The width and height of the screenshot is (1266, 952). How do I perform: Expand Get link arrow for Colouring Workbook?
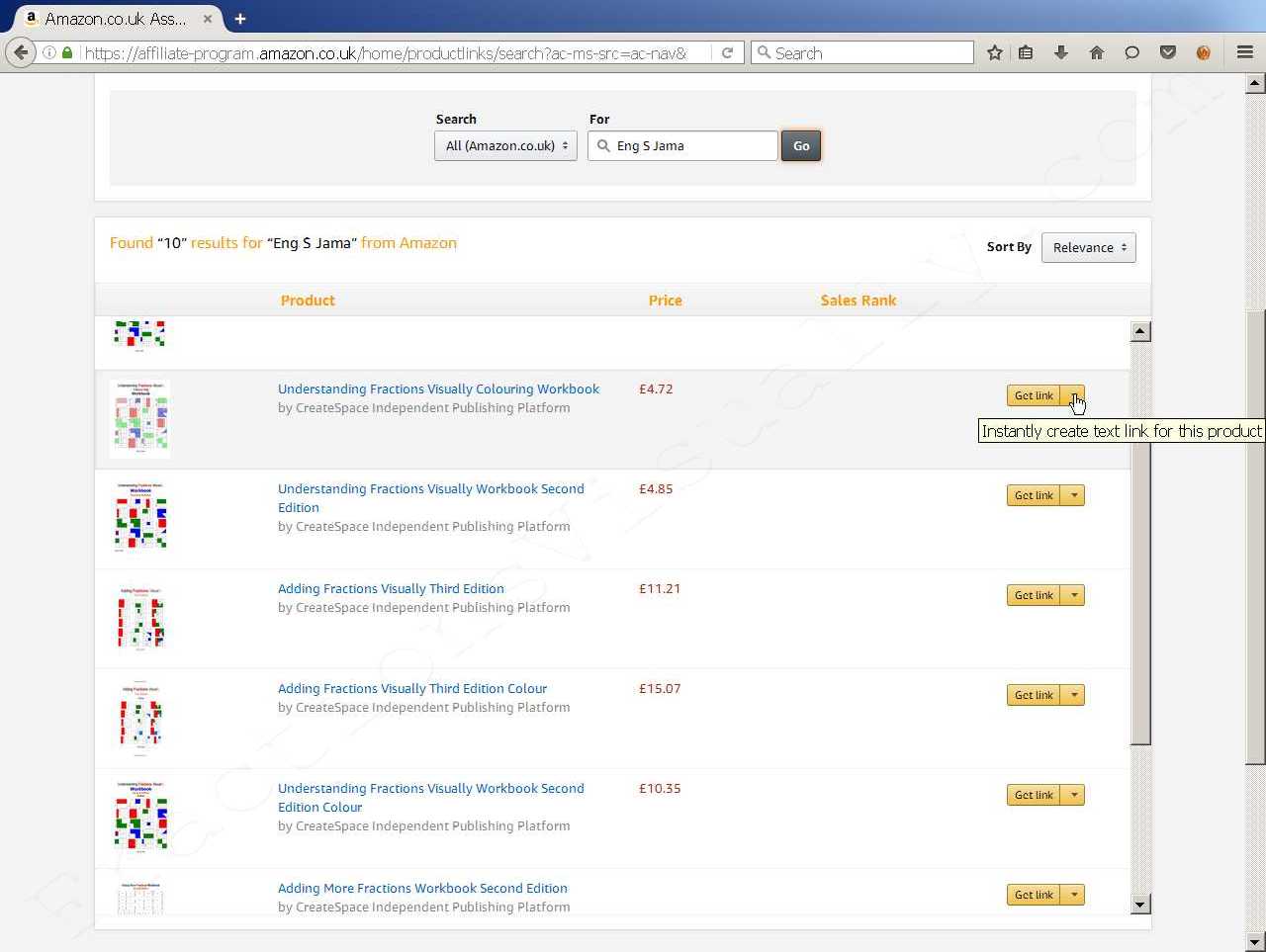pyautogui.click(x=1073, y=395)
